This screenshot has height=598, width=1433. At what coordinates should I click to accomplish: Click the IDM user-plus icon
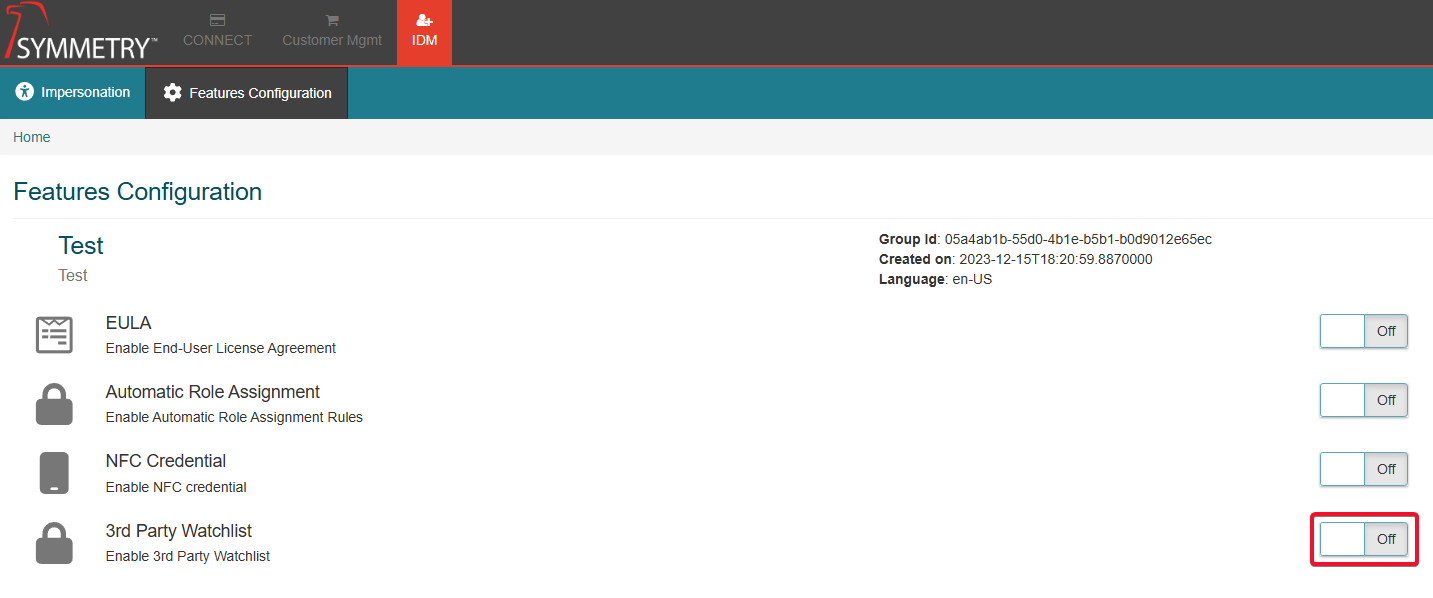[424, 20]
